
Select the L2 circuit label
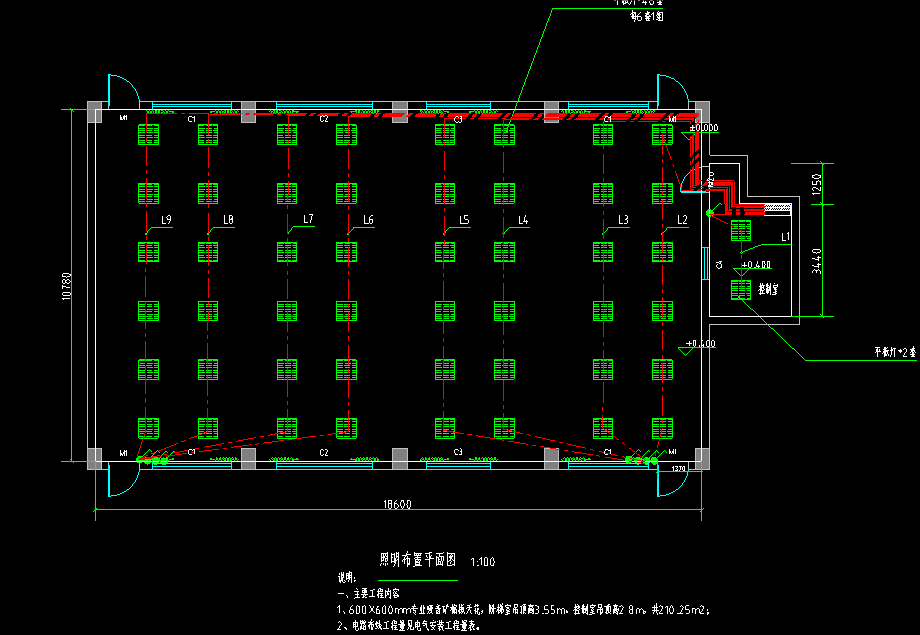click(682, 219)
